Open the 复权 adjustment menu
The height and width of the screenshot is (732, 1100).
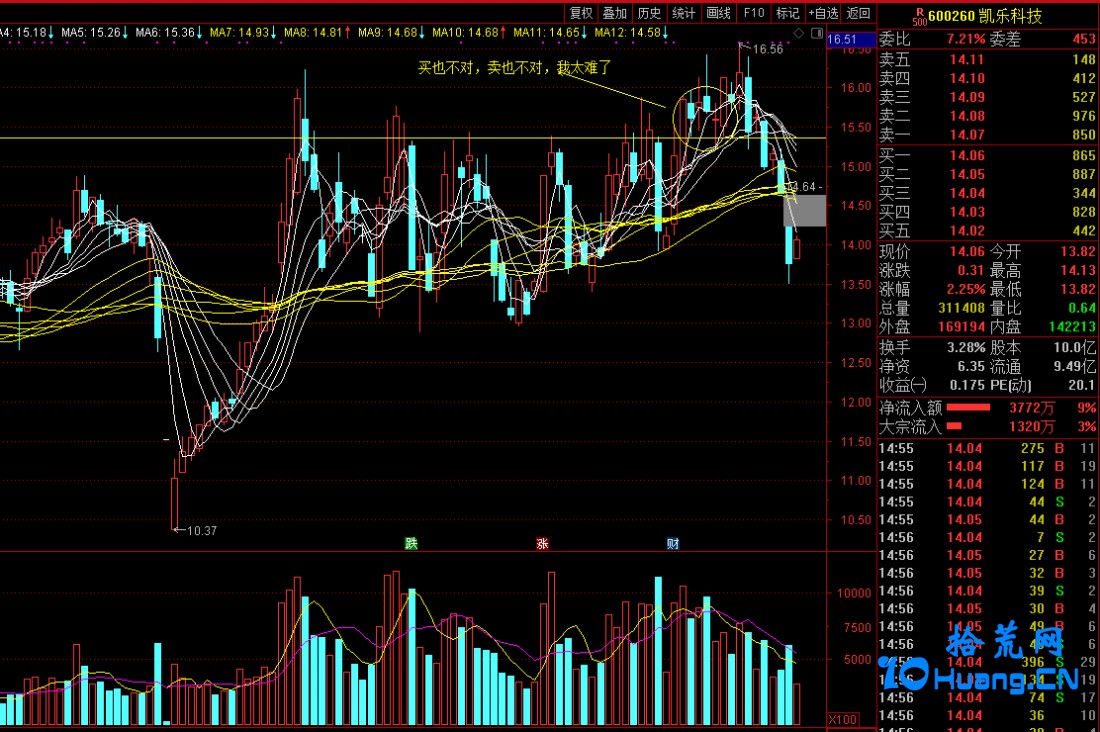pyautogui.click(x=581, y=13)
